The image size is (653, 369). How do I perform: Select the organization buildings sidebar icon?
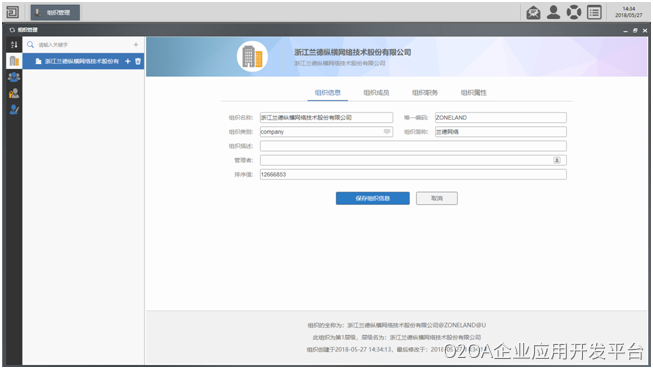click(x=14, y=61)
